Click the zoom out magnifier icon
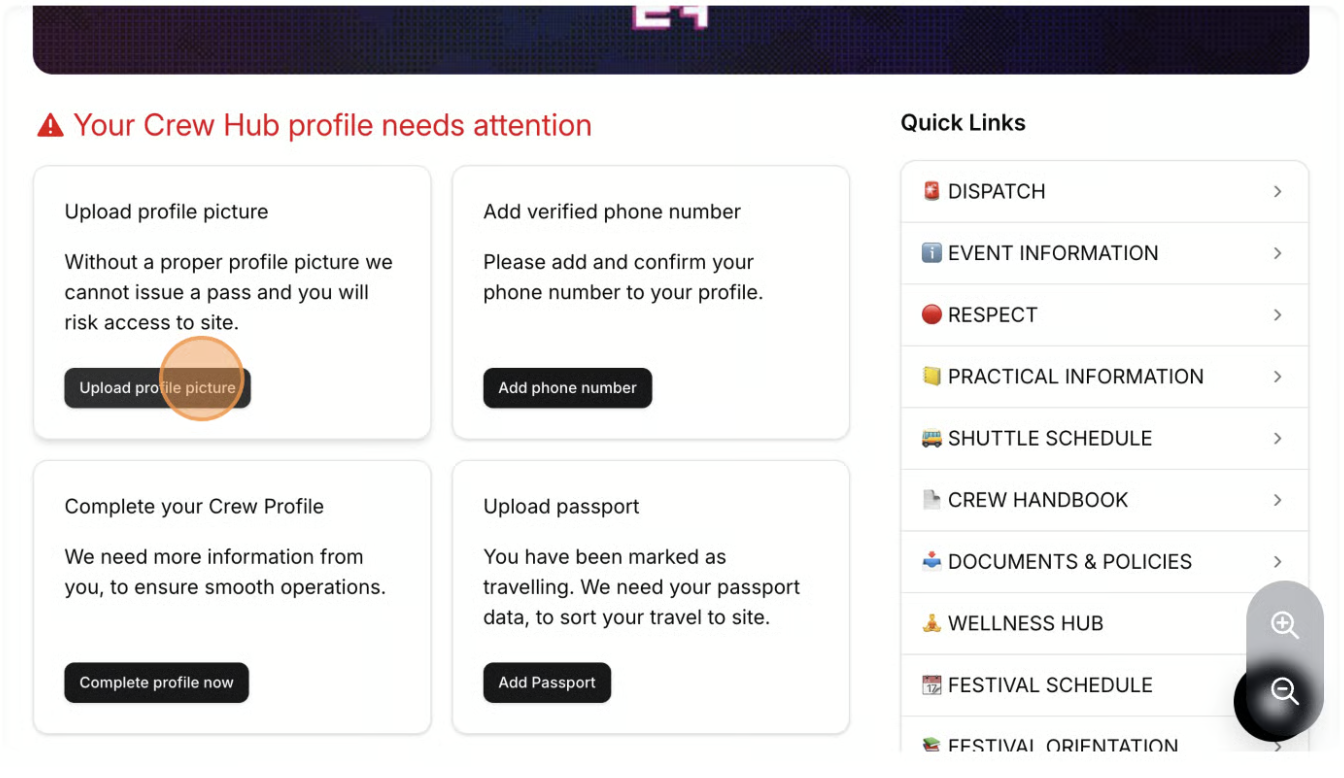1344x778 pixels. (x=1284, y=691)
